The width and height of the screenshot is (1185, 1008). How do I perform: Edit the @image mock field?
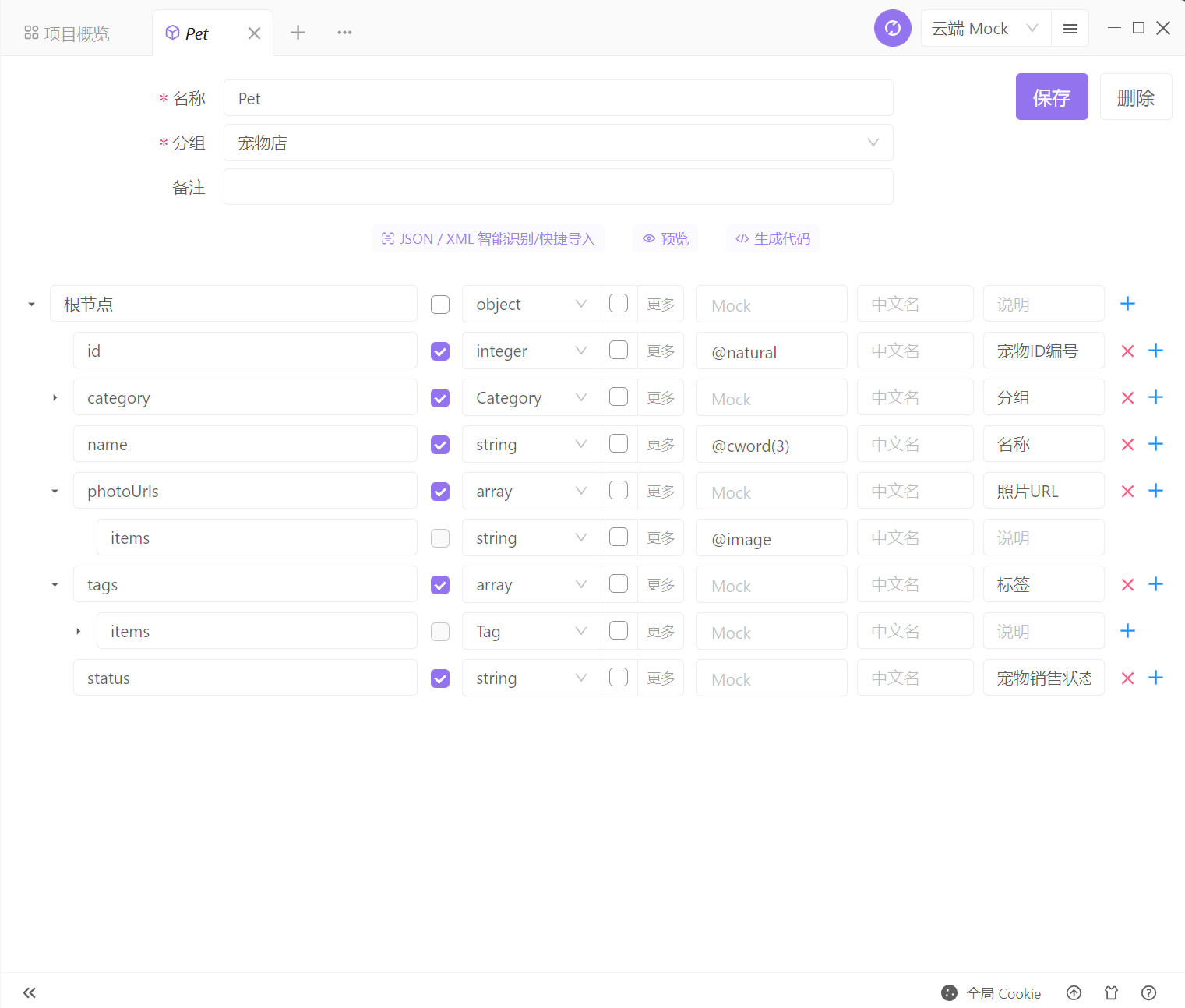point(771,537)
